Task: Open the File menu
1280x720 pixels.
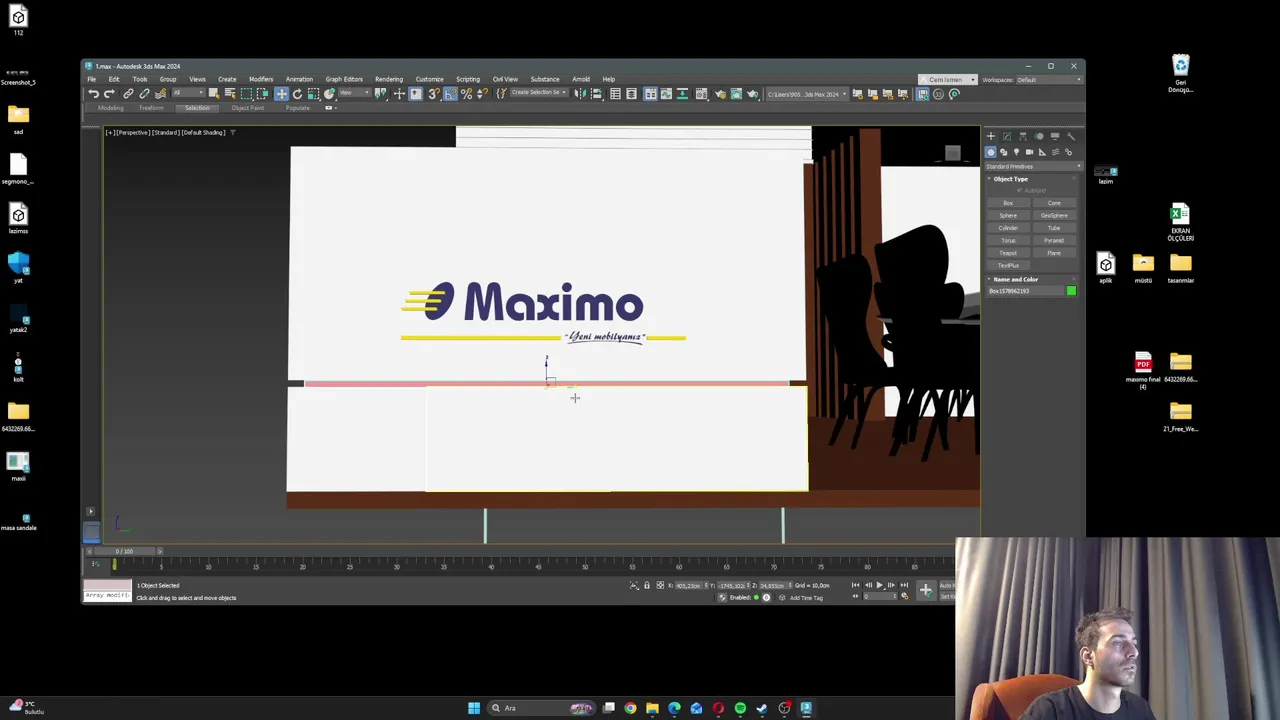Action: [91, 79]
